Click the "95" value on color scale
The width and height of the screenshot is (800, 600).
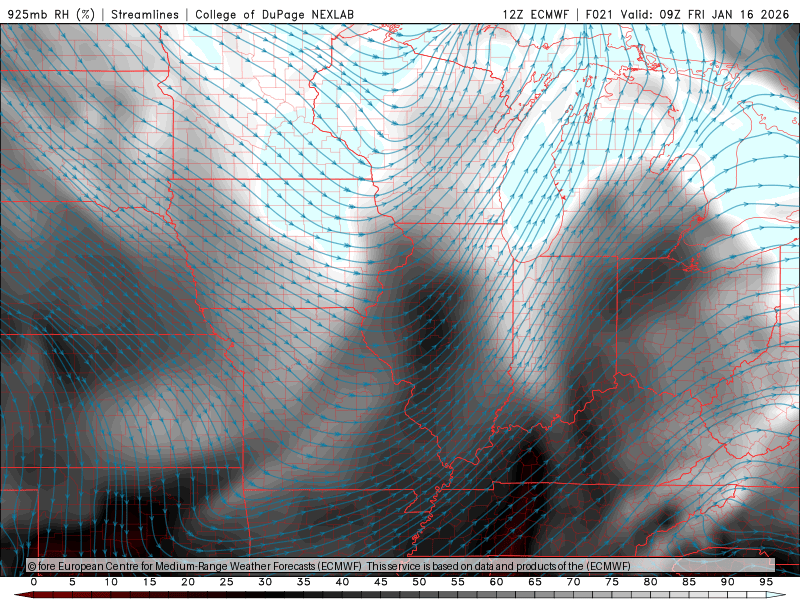766,582
